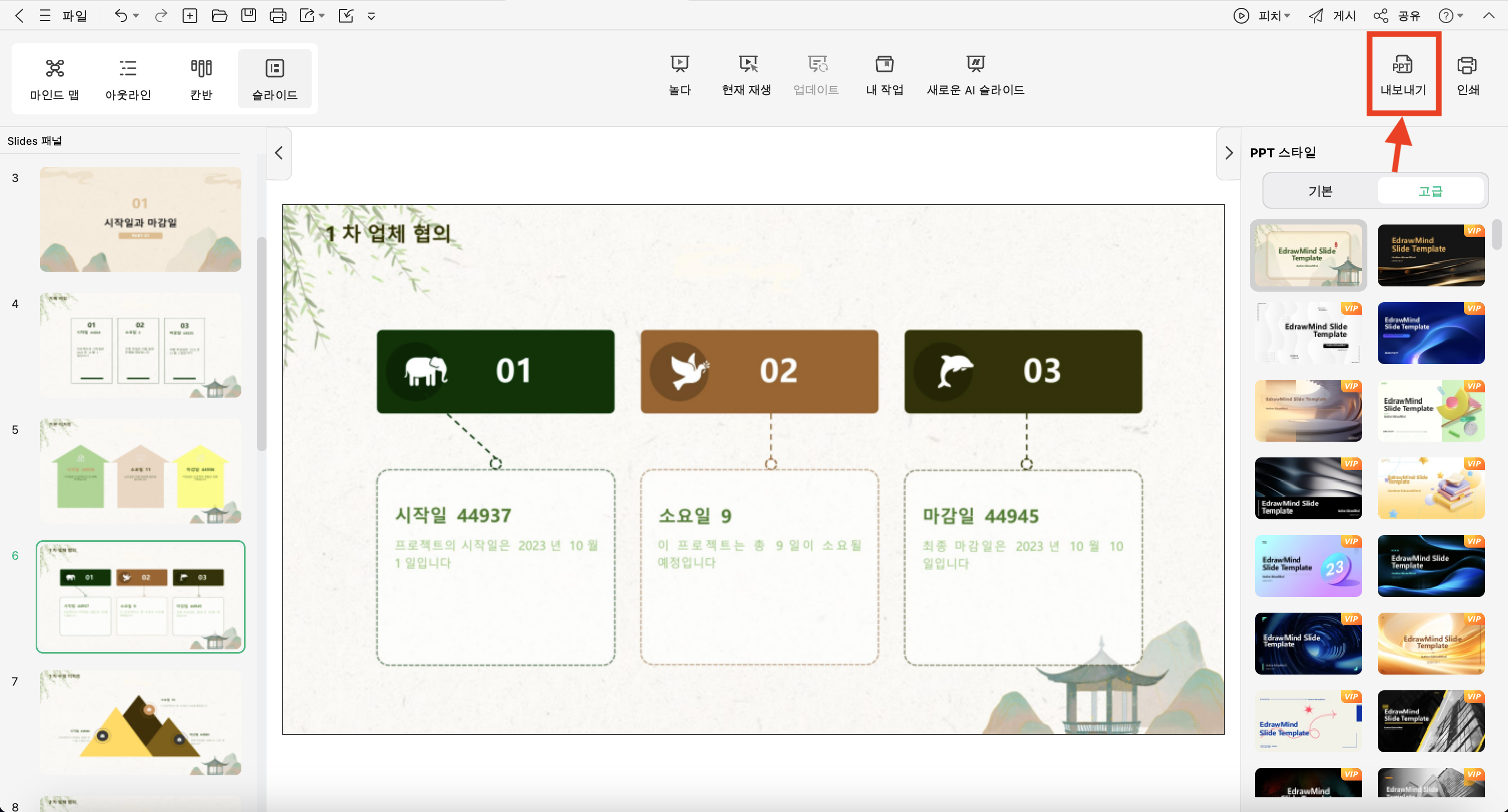The height and width of the screenshot is (812, 1508).
Task: Click the 놀다 play slideshow icon
Action: [679, 63]
